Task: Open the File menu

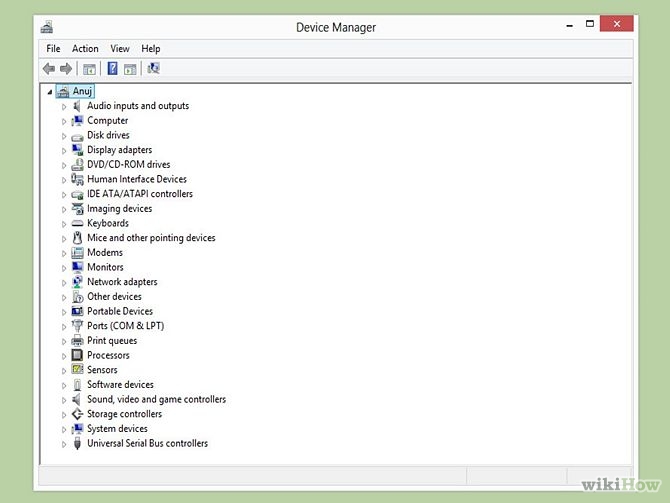Action: (53, 48)
